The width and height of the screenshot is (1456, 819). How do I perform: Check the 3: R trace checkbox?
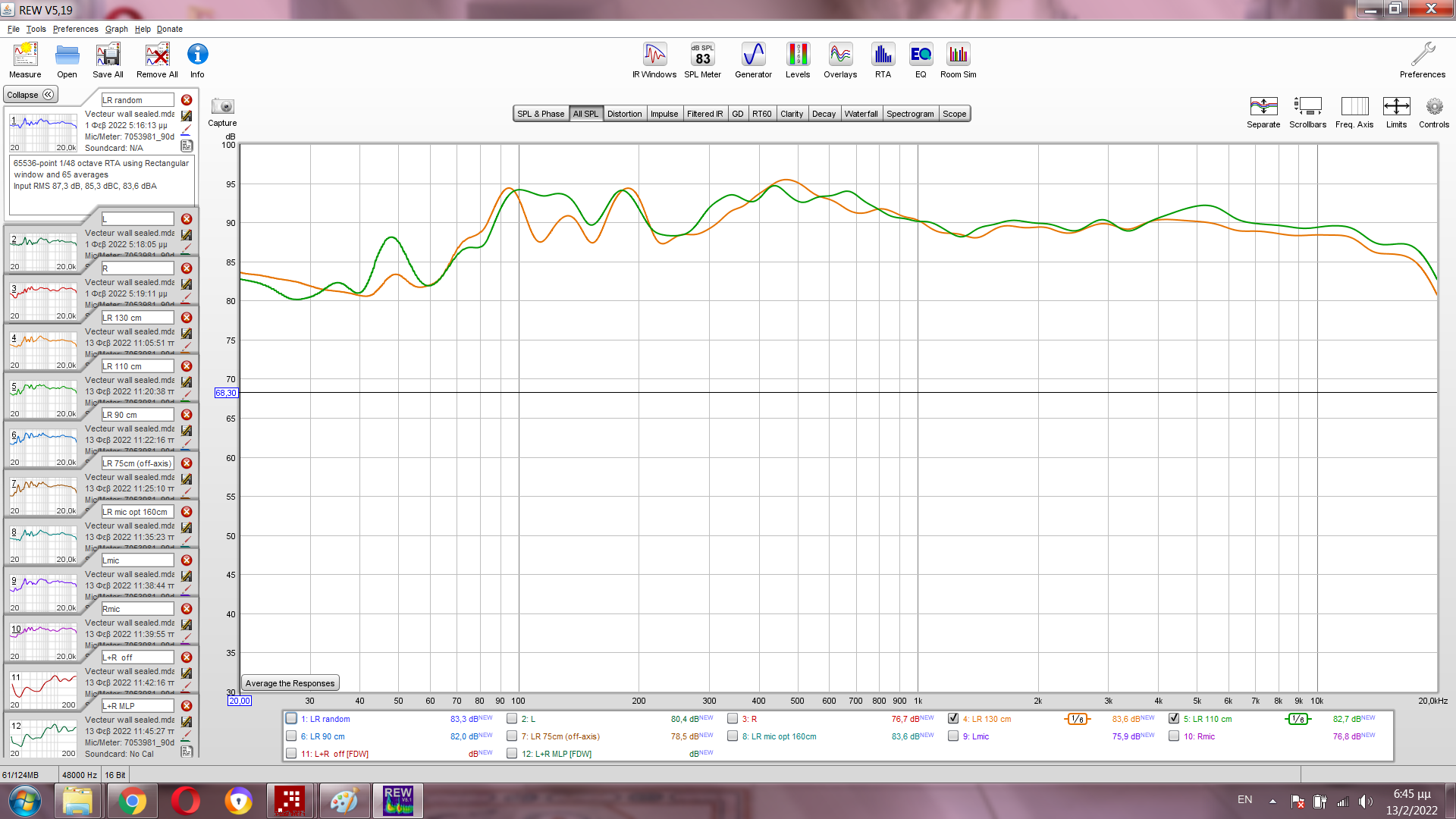[733, 719]
